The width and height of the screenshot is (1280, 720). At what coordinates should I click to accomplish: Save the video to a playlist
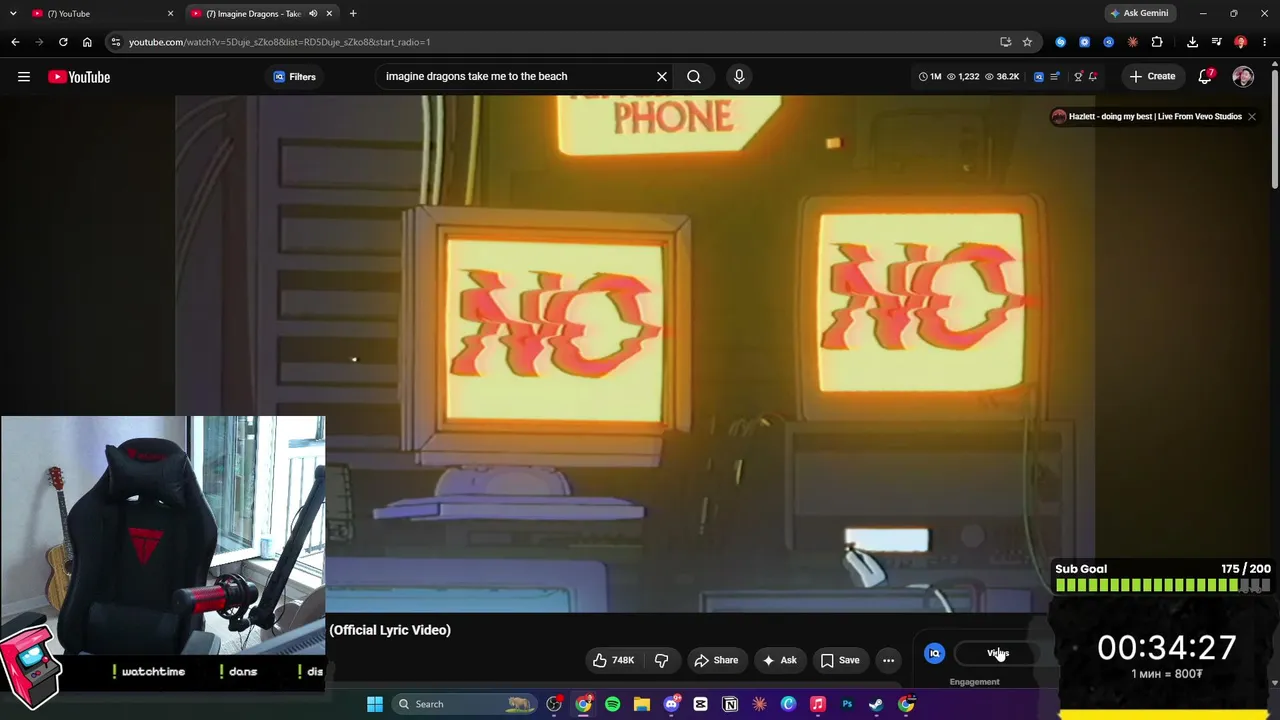840,660
